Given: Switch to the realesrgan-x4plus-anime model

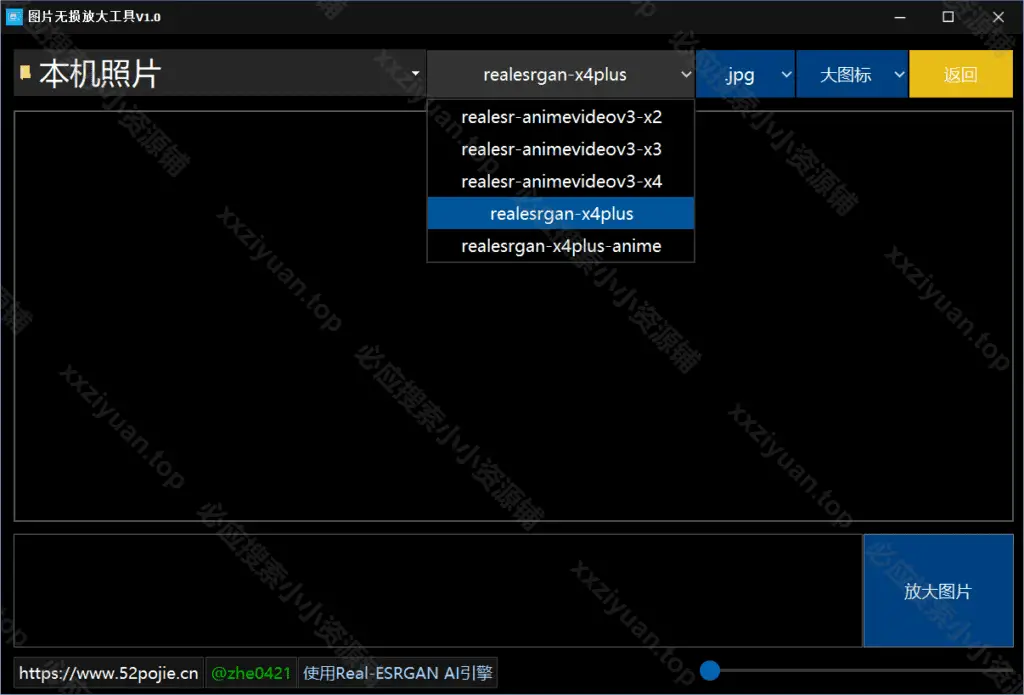Looking at the screenshot, I should point(561,246).
